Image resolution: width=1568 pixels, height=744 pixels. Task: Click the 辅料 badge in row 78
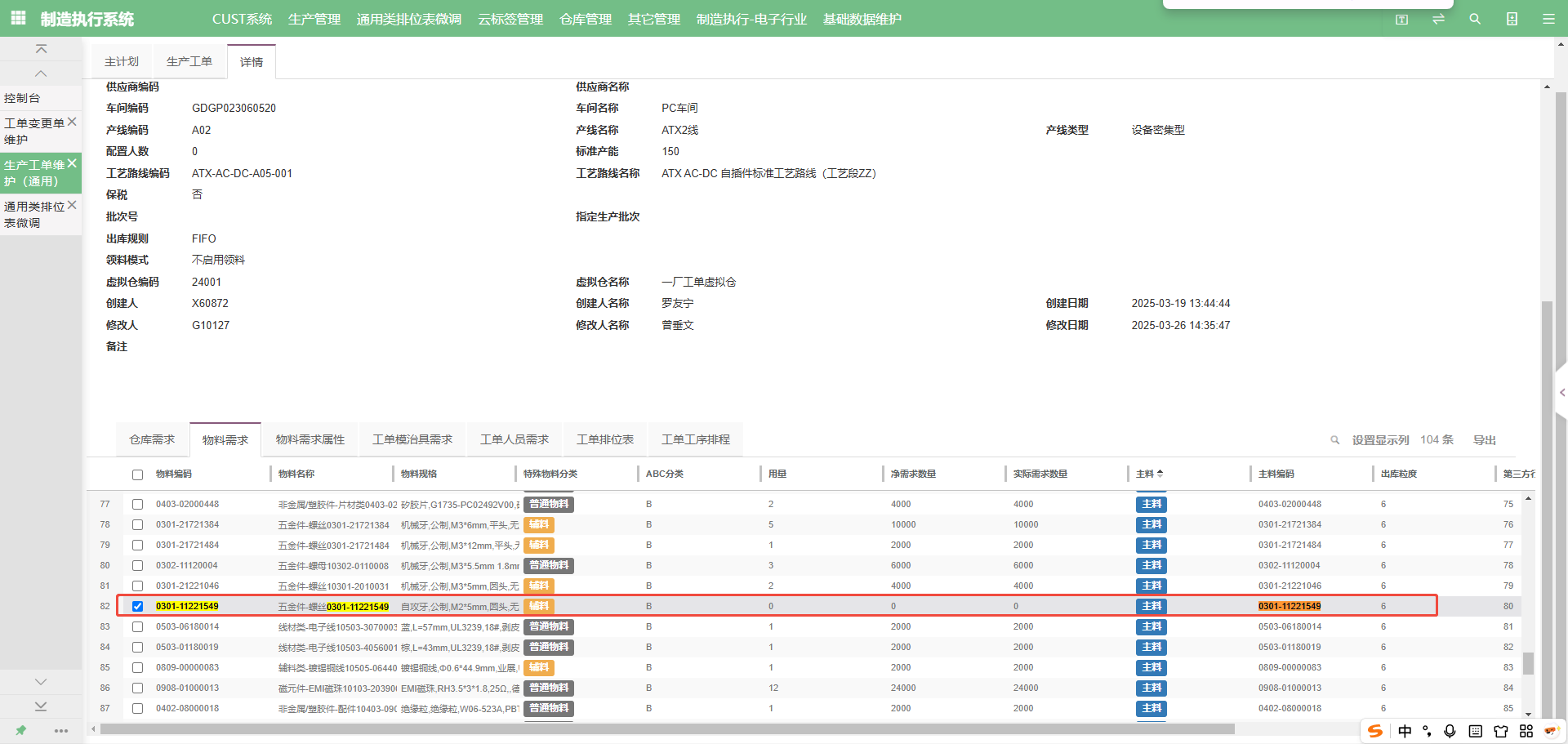tap(539, 525)
